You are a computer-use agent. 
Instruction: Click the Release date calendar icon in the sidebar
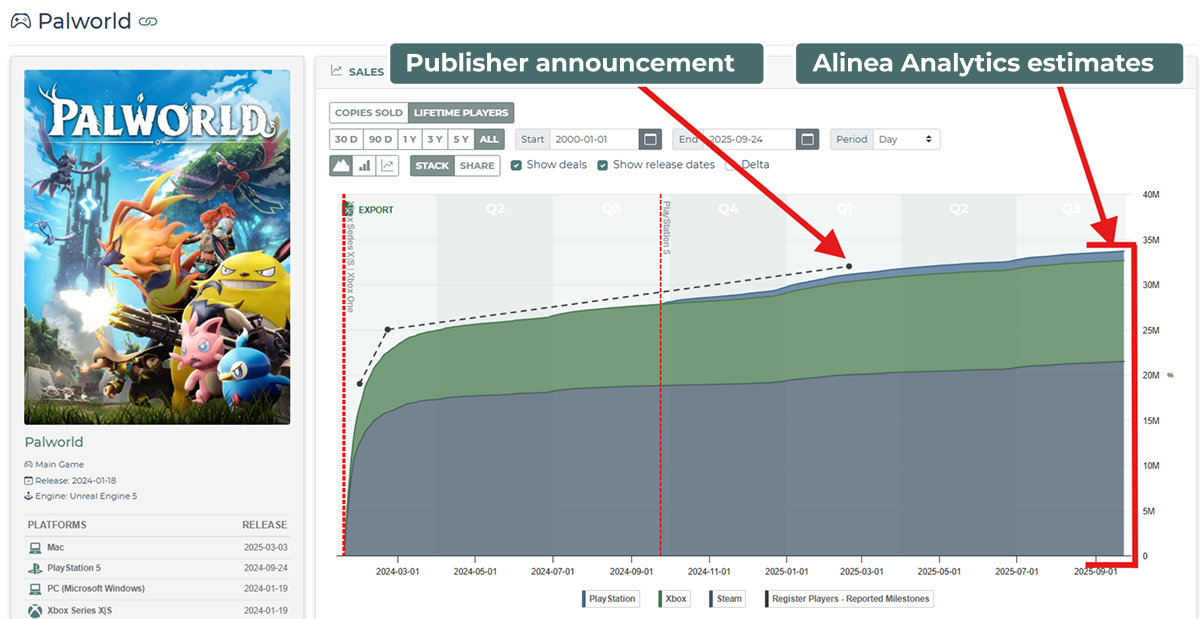tap(28, 481)
